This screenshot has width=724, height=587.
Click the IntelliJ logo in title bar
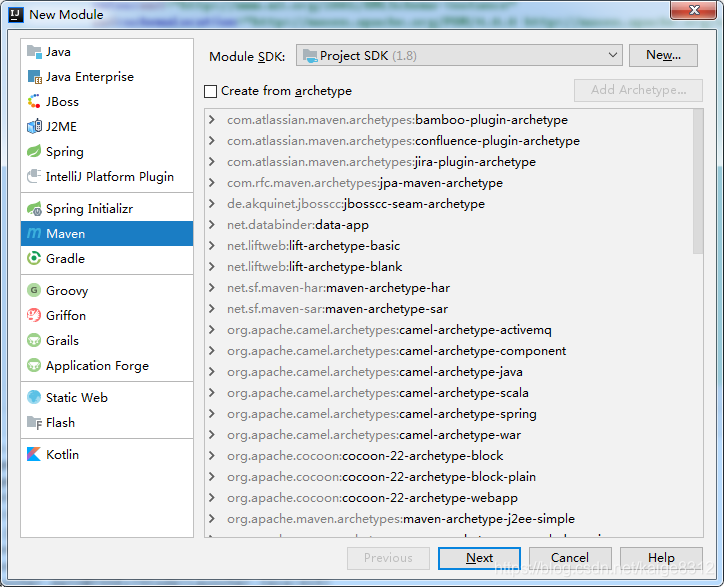click(16, 14)
